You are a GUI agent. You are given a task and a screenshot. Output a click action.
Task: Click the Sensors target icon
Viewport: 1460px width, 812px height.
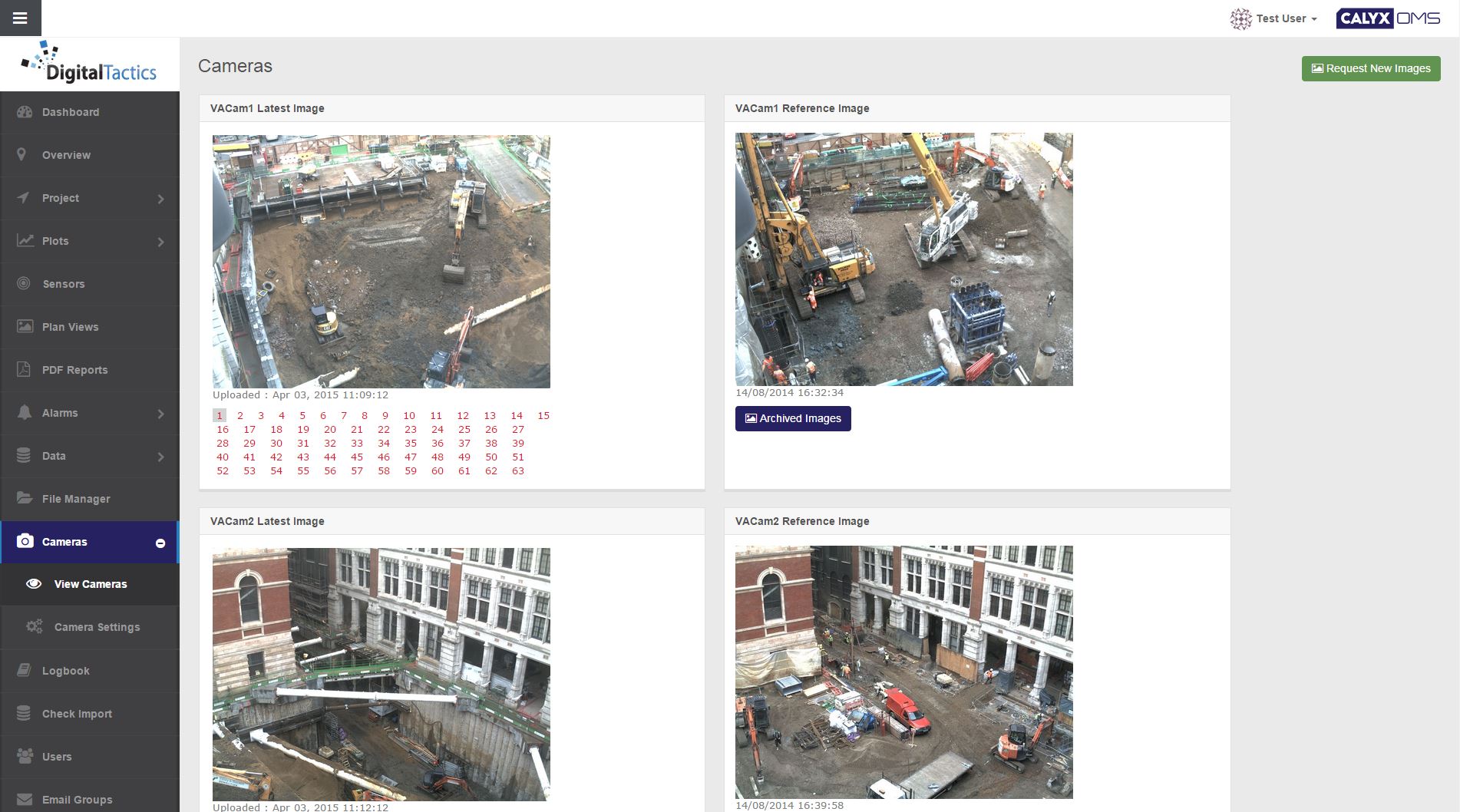point(24,283)
